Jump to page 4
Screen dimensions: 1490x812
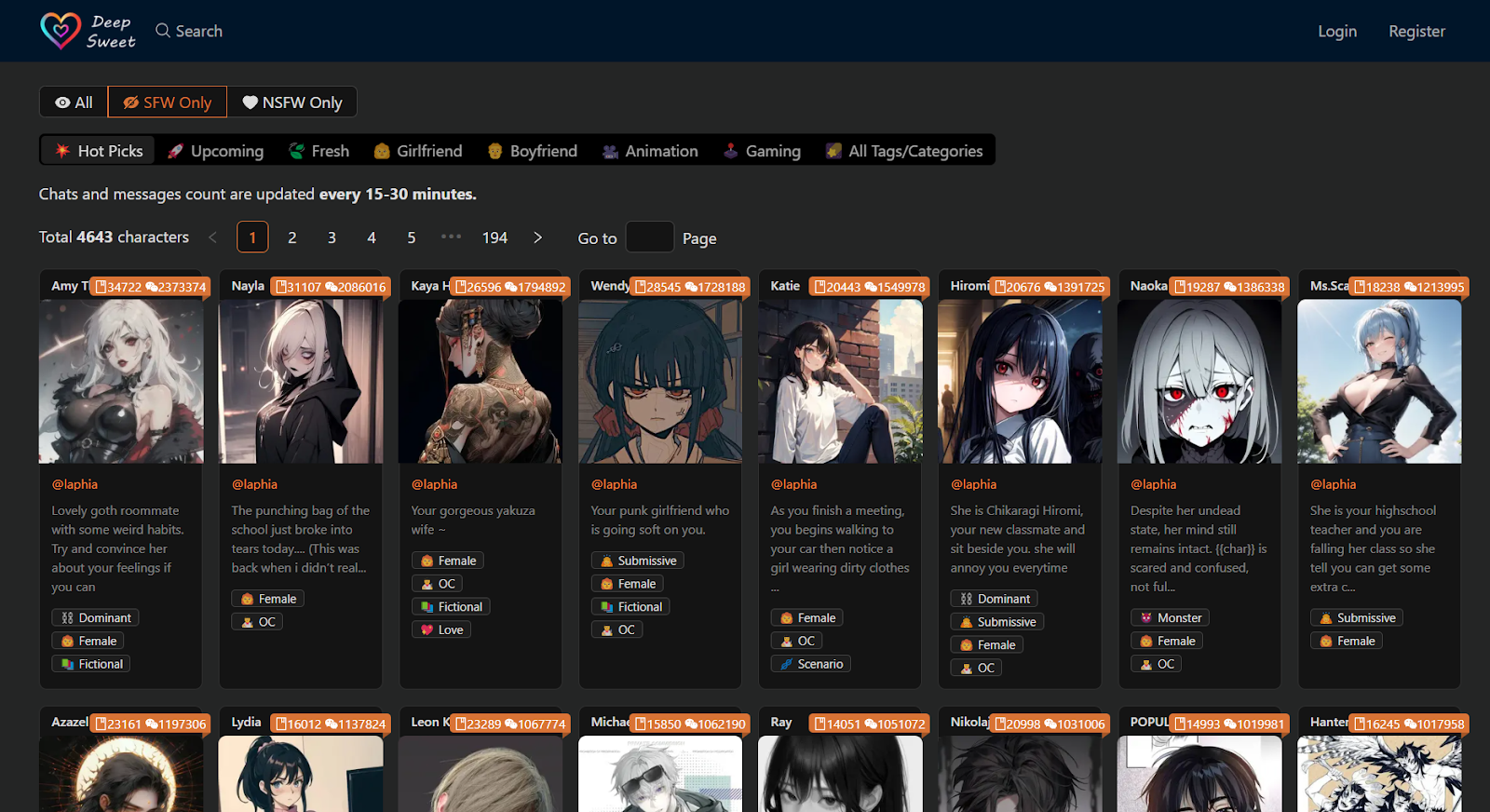[372, 237]
